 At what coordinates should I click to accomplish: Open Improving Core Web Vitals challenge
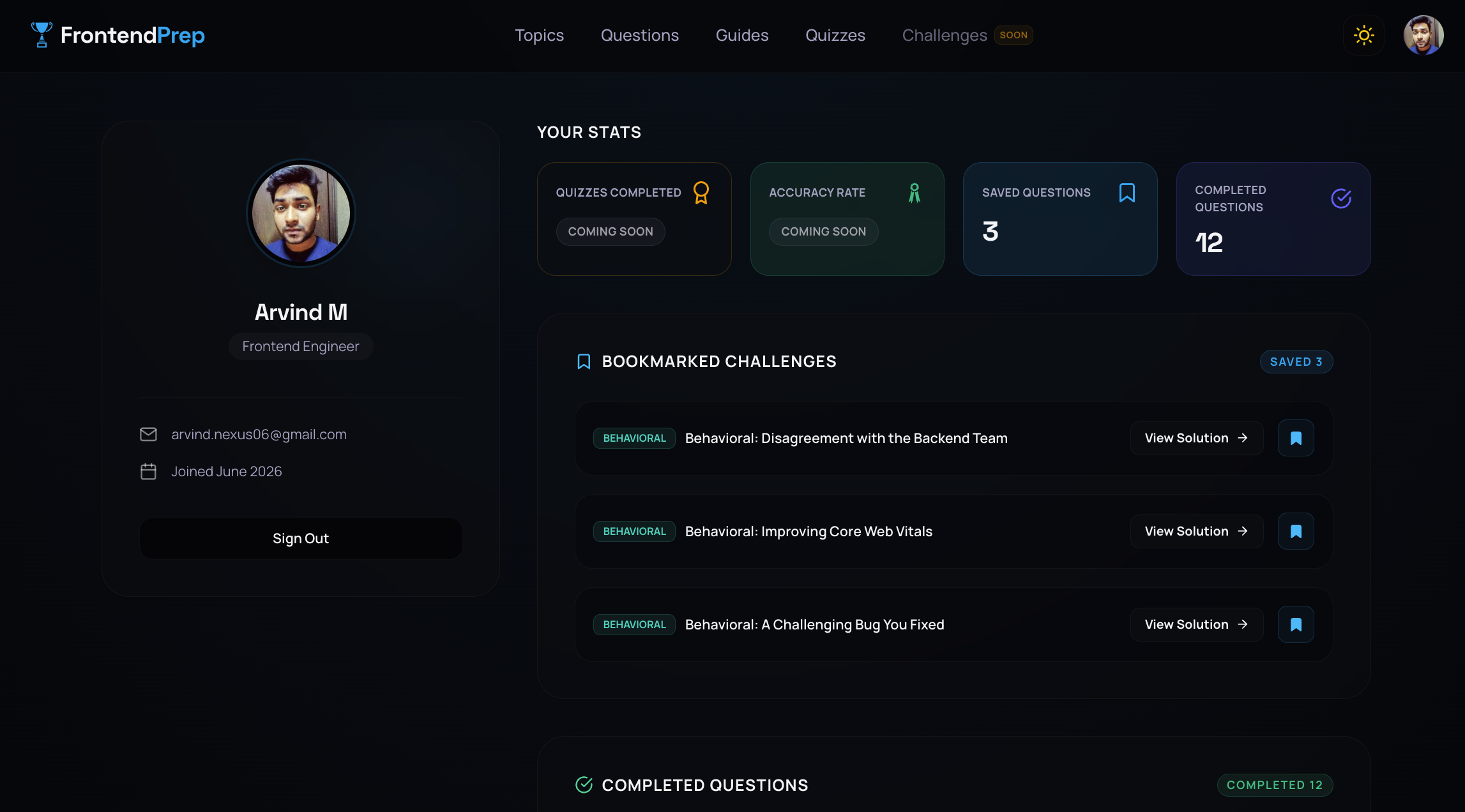tap(808, 531)
